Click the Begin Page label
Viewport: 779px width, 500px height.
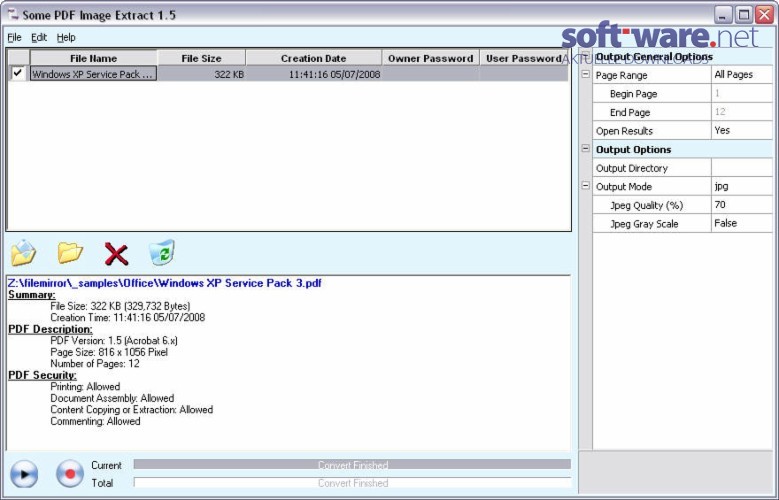(x=633, y=94)
